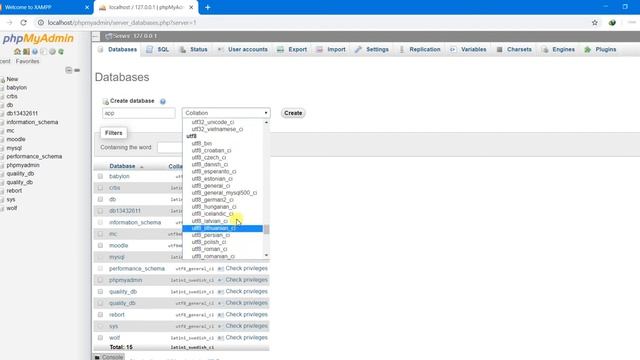Select utf8_polish_ci collation option

pos(209,242)
